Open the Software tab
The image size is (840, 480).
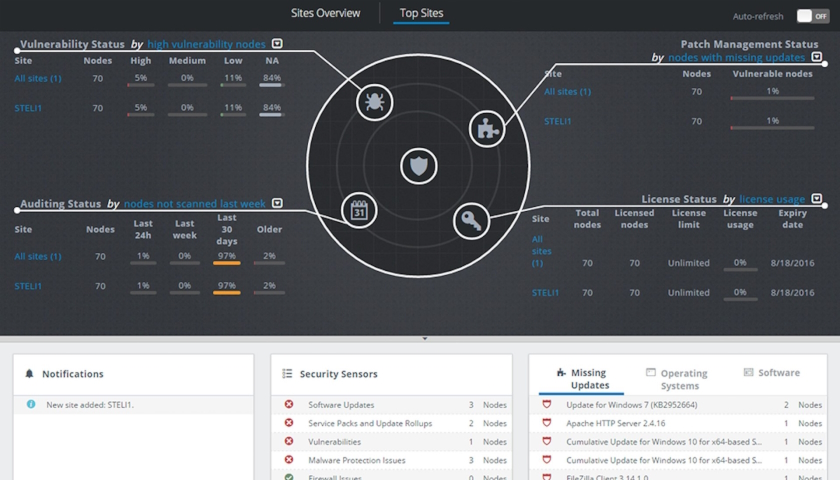tap(771, 372)
